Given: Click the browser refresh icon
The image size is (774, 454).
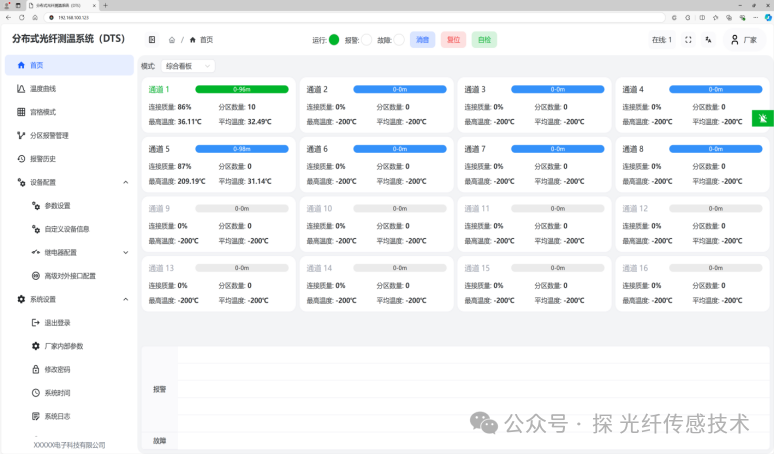Looking at the screenshot, I should coord(22,17).
